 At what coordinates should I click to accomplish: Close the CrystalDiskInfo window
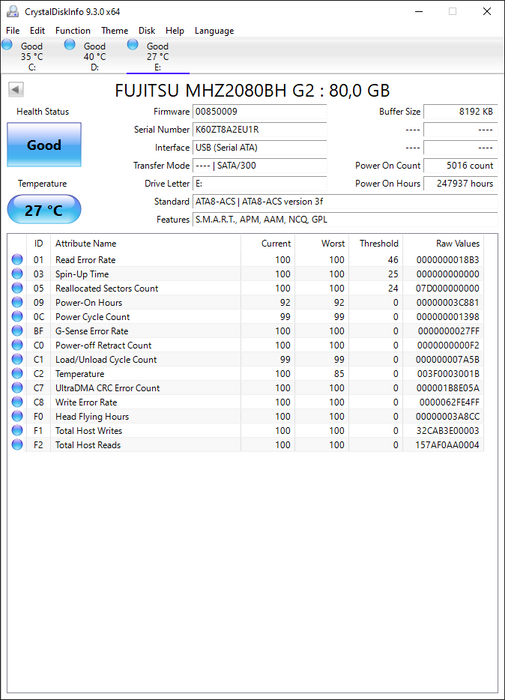click(x=487, y=12)
